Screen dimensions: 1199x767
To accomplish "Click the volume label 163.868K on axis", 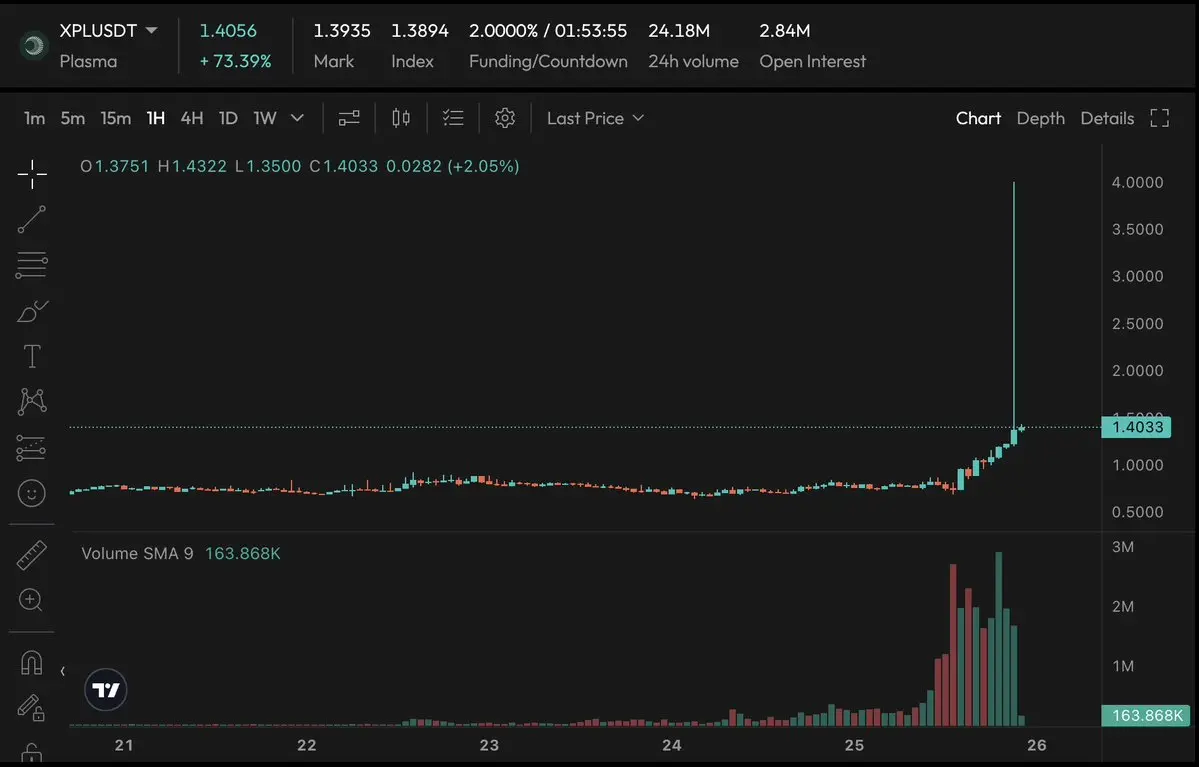I will pos(1145,715).
